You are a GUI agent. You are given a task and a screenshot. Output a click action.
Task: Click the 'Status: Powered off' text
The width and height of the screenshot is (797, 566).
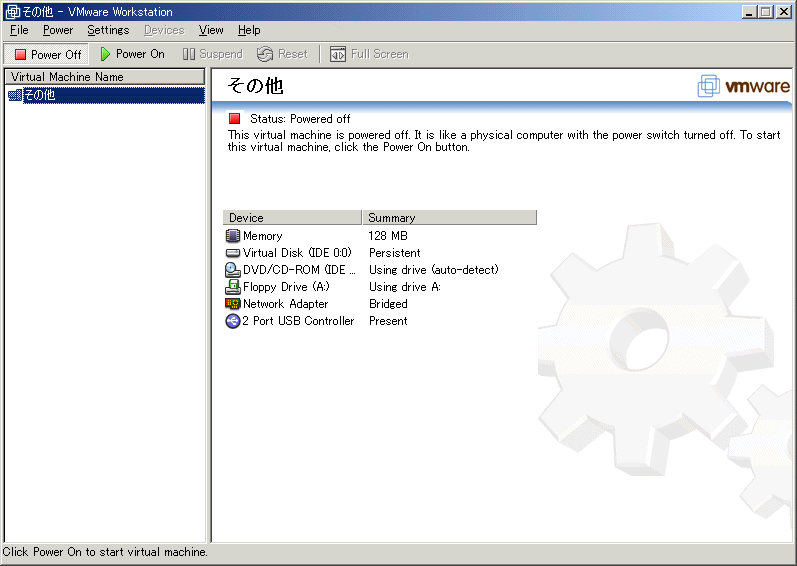point(300,119)
